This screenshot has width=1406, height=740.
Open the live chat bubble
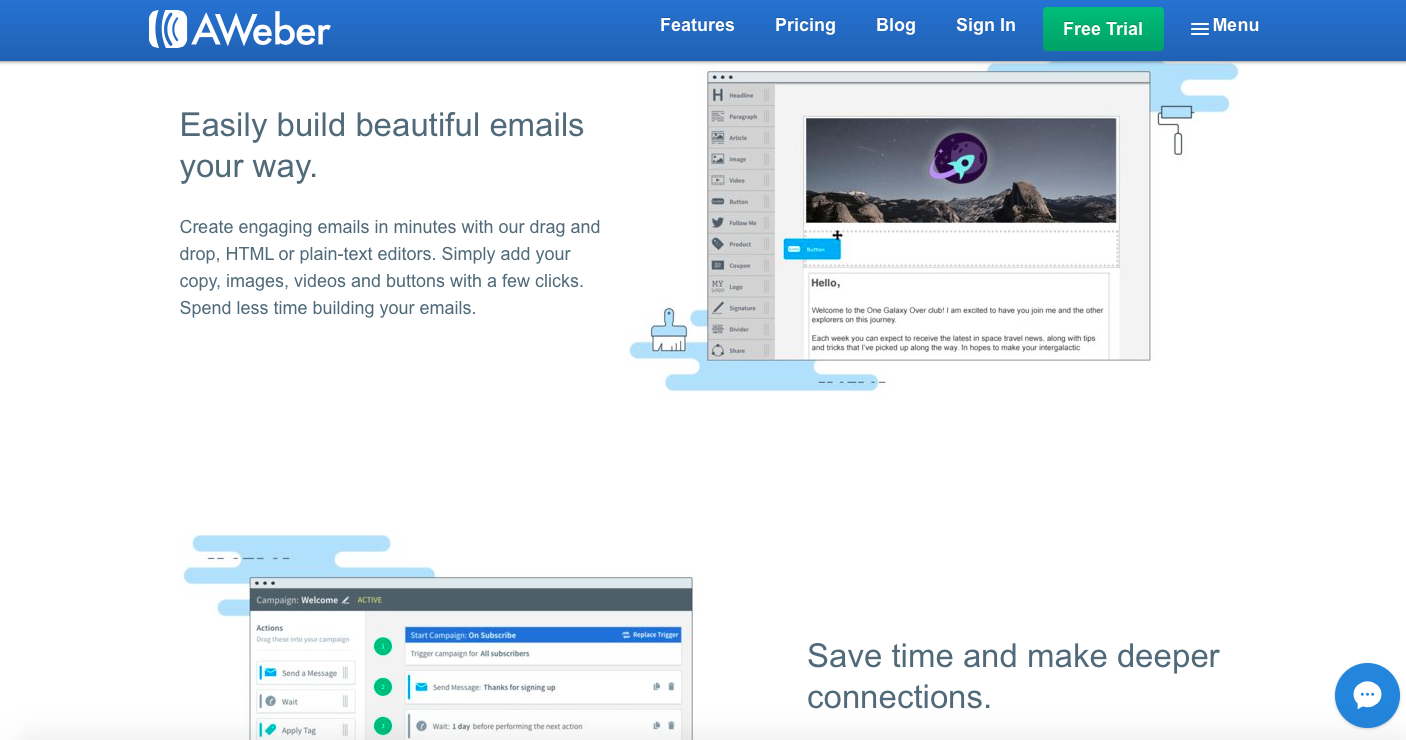(1367, 695)
